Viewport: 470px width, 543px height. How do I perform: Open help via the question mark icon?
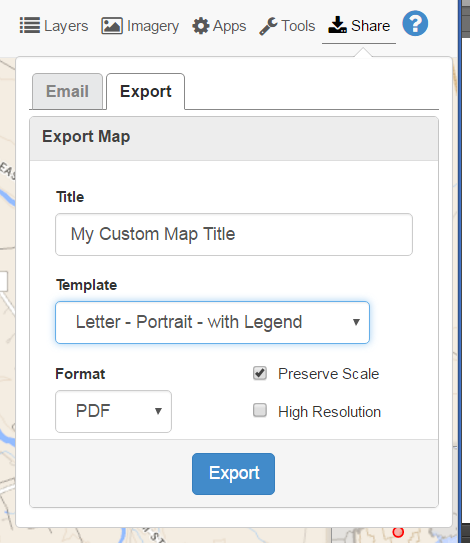coord(415,24)
